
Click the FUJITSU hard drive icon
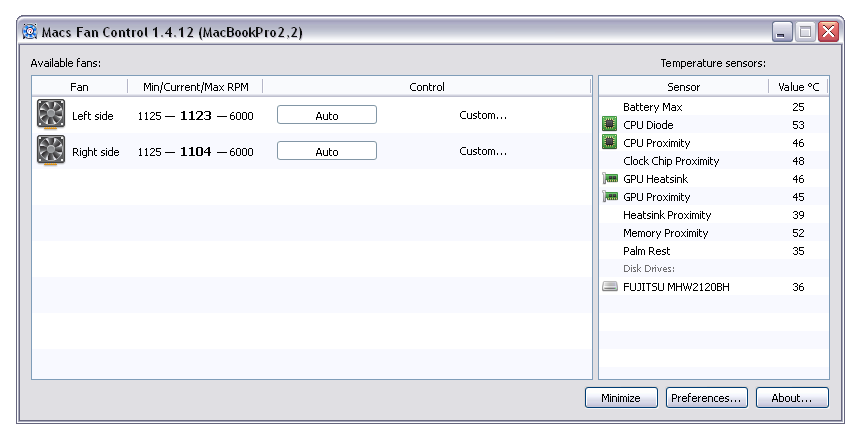(x=610, y=287)
